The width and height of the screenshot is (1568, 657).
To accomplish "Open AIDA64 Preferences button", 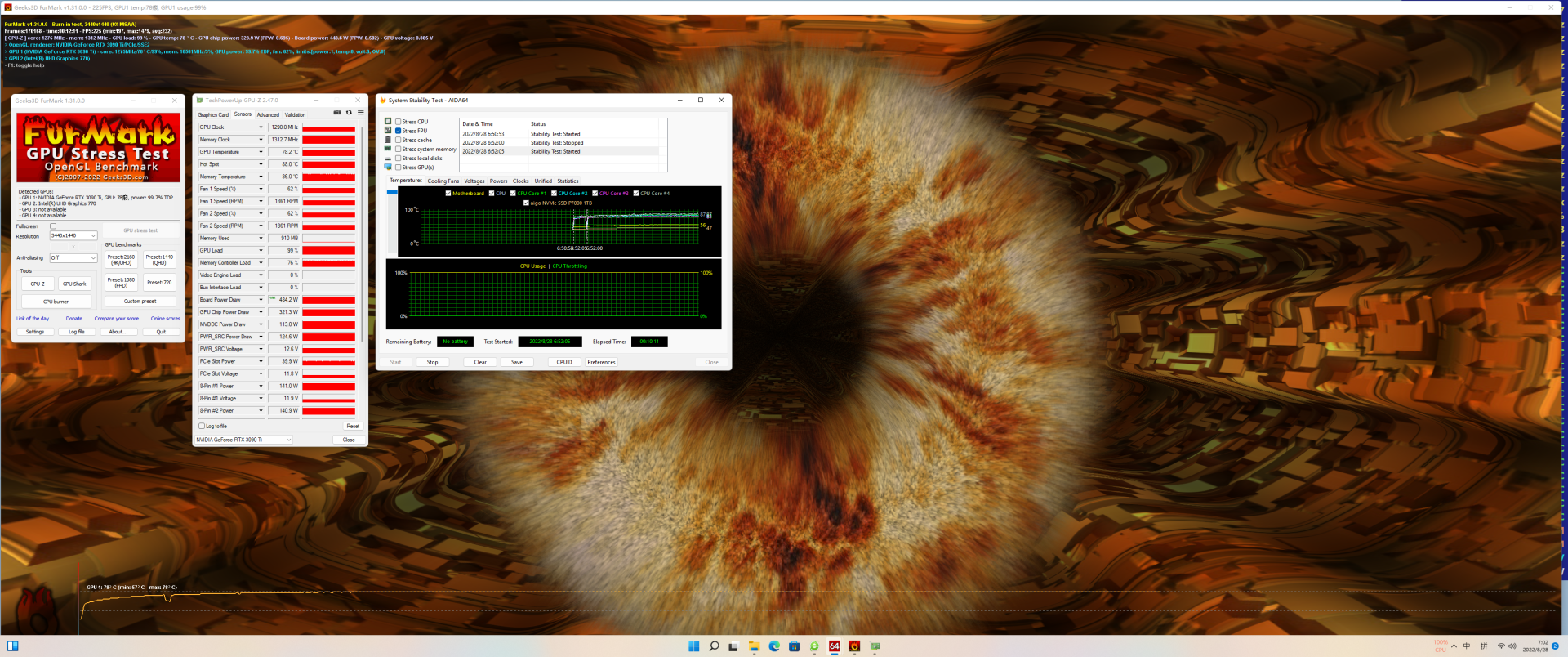I will click(x=601, y=362).
